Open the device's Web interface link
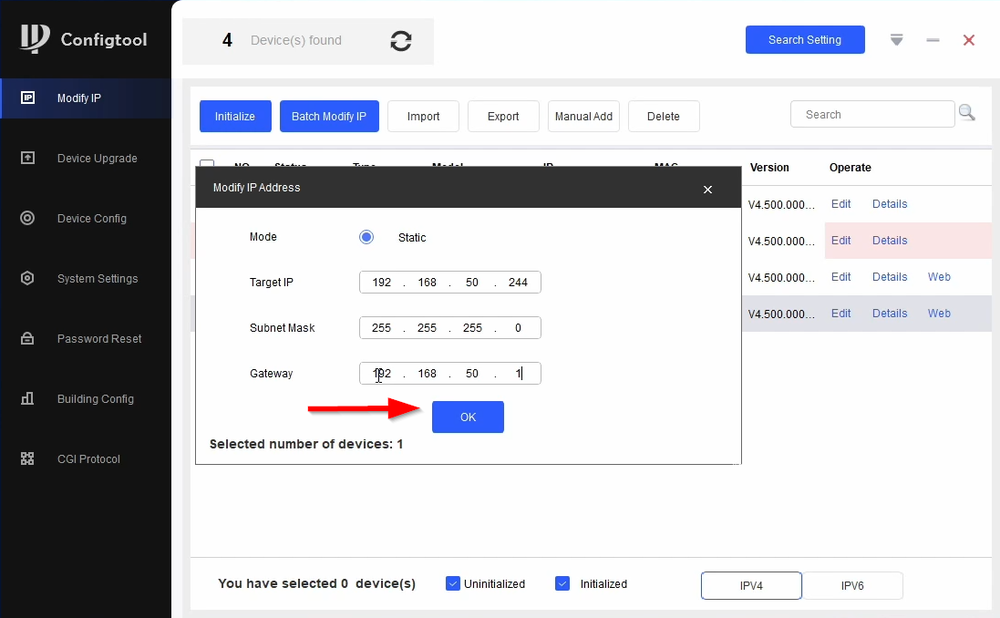This screenshot has height=618, width=1000. coord(939,277)
